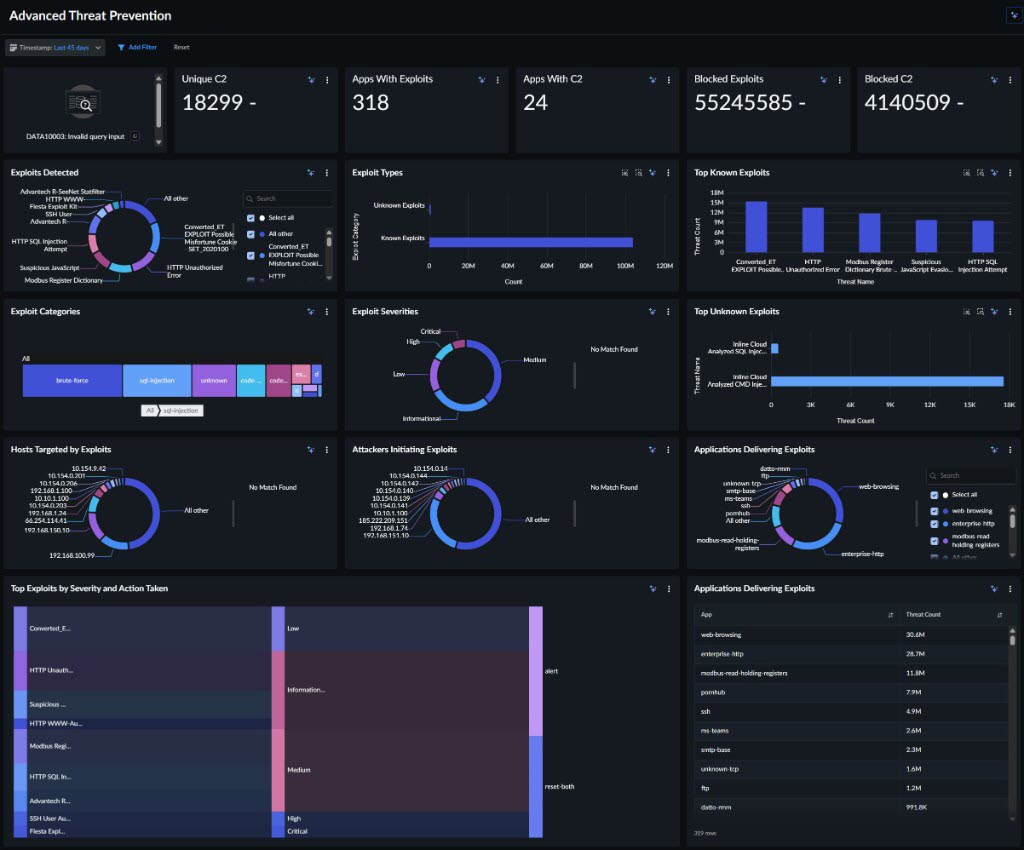Image resolution: width=1024 pixels, height=850 pixels.
Task: Uncheck enterprise-http in Applications Delivering Exploits legend
Action: coord(935,524)
